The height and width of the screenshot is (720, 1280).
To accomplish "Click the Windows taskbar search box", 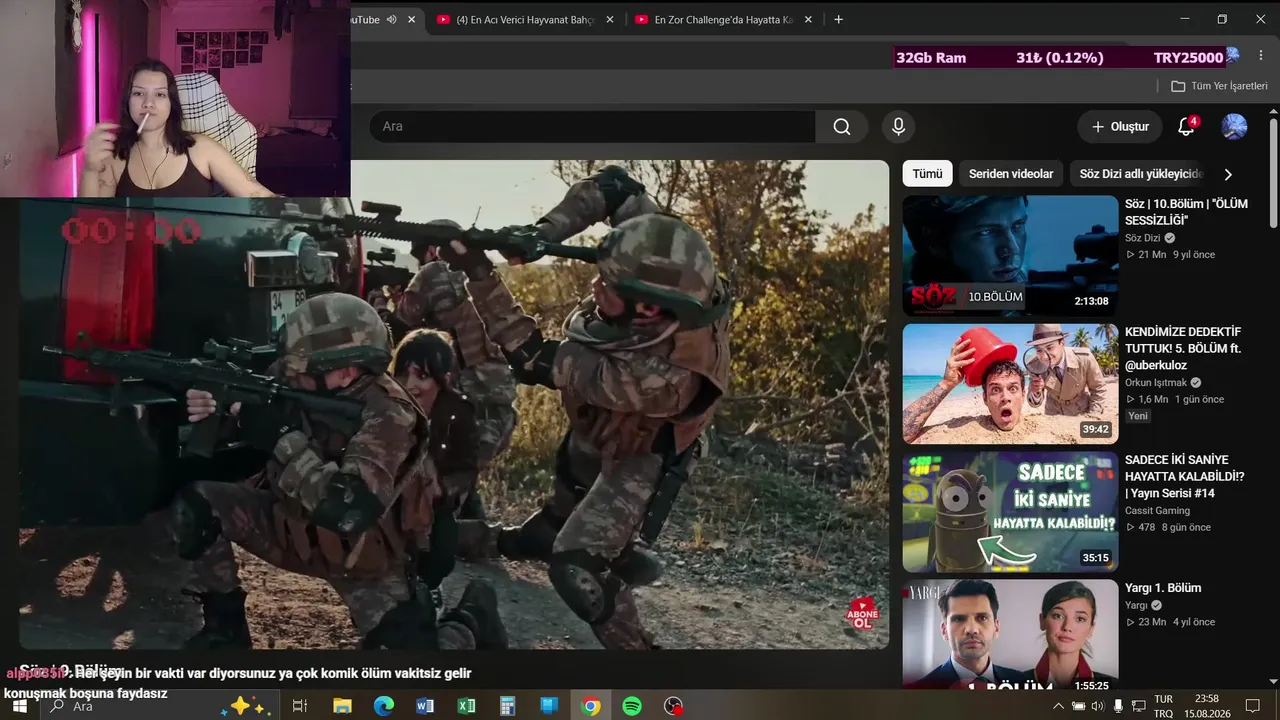I will point(158,706).
